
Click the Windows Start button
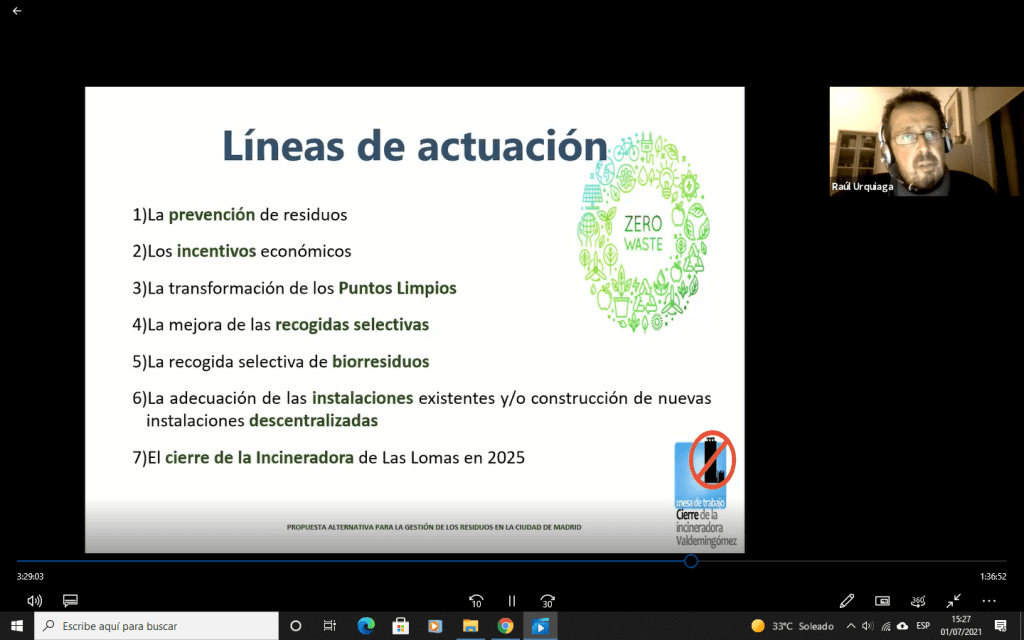coord(17,626)
